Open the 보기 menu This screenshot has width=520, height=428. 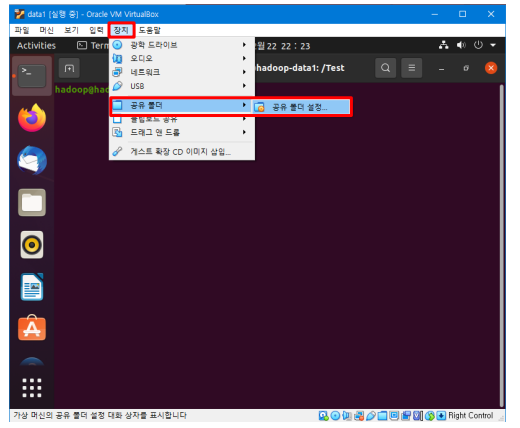pyautogui.click(x=71, y=30)
